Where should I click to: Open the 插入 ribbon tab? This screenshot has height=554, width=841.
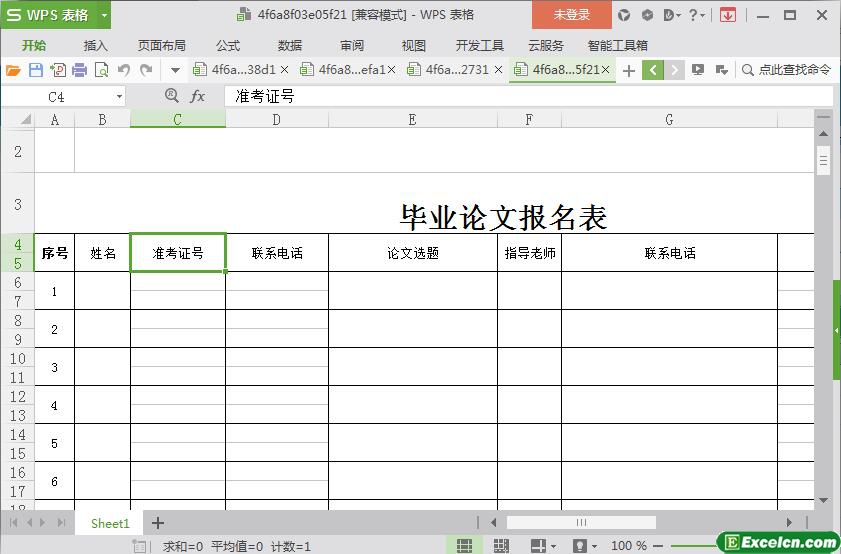click(x=96, y=46)
